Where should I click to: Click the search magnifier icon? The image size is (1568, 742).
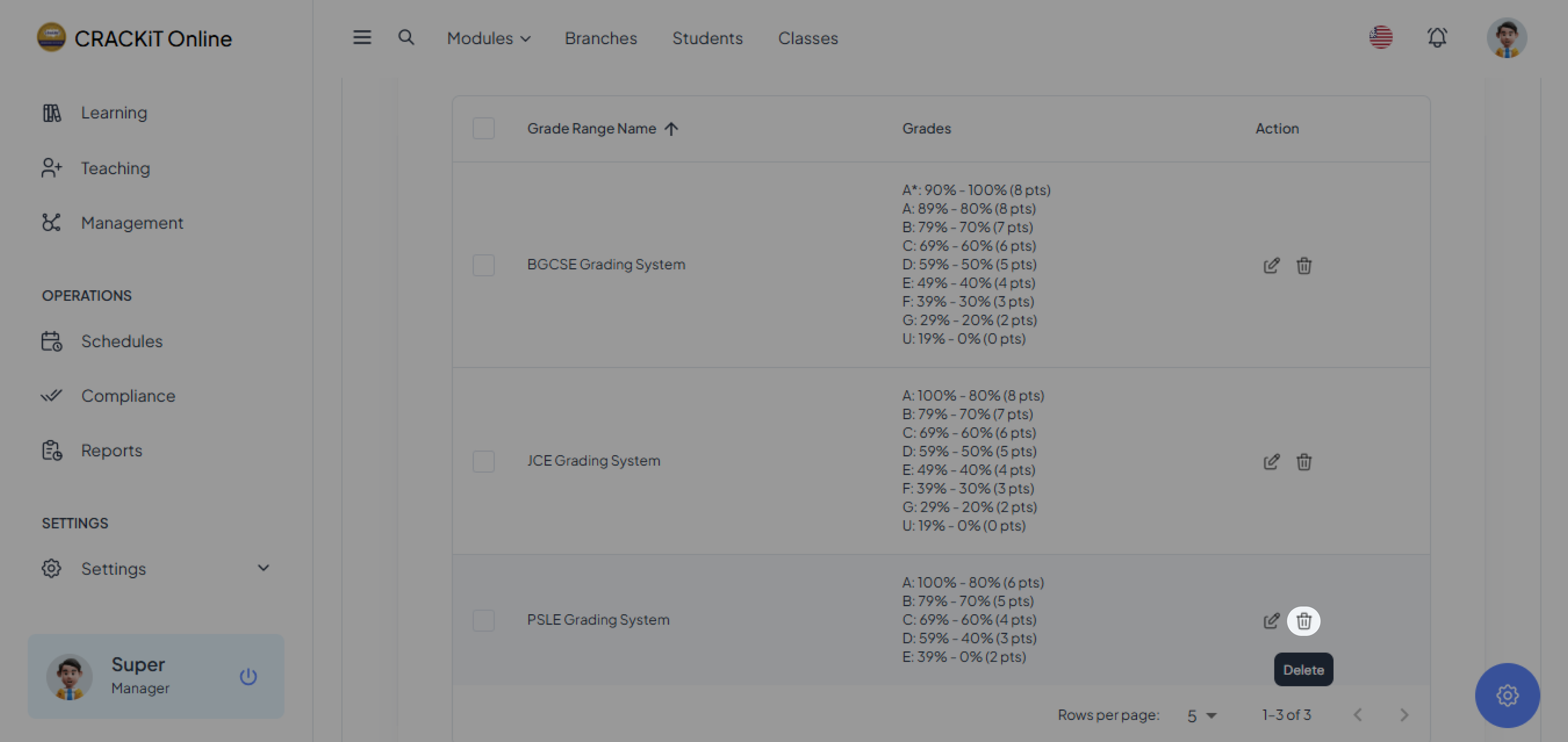(x=406, y=38)
